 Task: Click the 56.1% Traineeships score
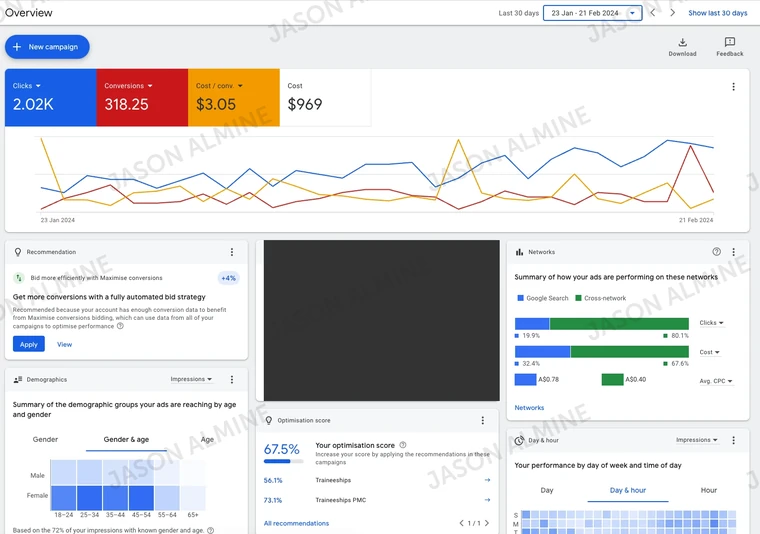pyautogui.click(x=273, y=480)
